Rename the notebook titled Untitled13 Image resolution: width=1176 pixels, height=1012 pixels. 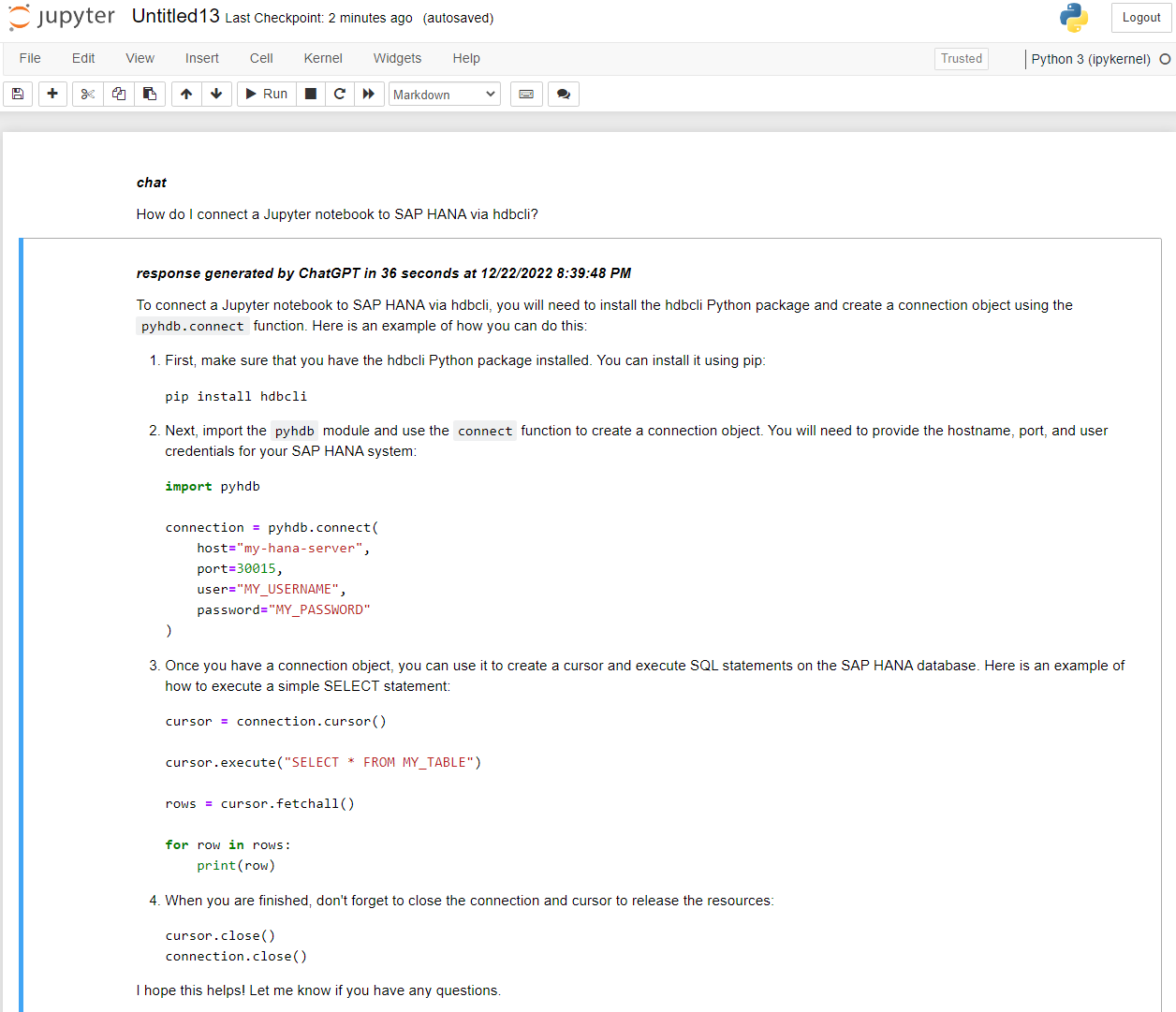click(174, 15)
